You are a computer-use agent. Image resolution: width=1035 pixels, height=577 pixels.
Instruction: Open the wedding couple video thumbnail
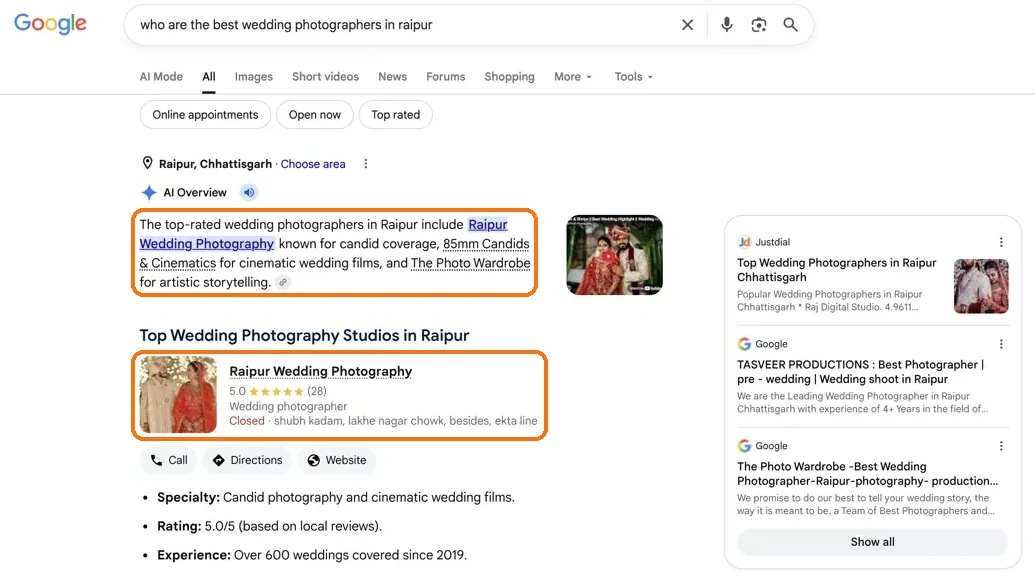click(x=615, y=255)
